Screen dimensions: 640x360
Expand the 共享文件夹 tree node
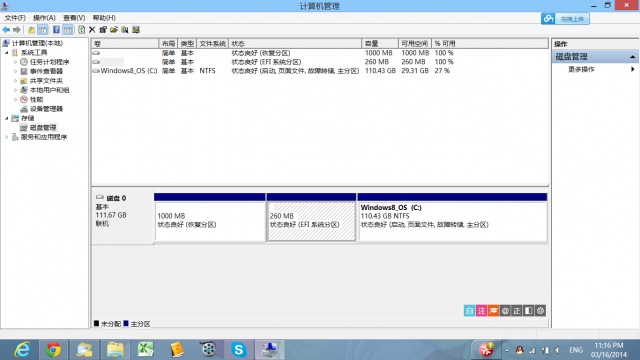16,81
